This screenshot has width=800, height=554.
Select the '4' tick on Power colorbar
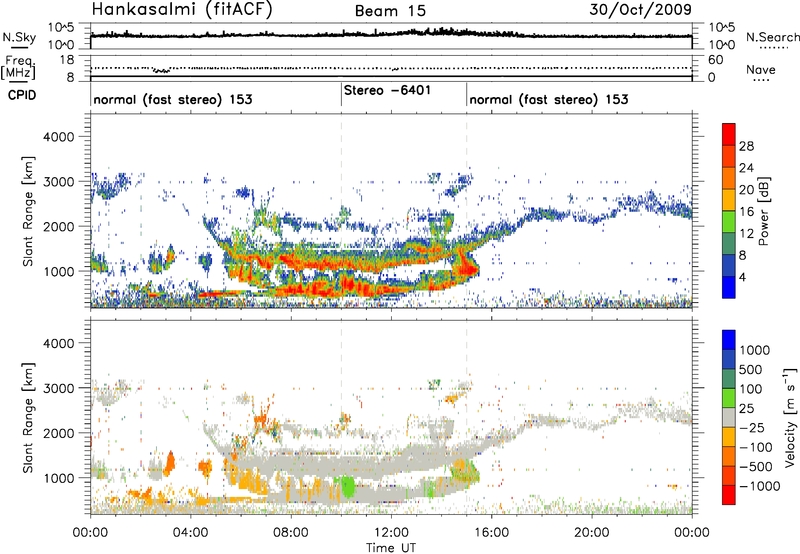pyautogui.click(x=743, y=277)
